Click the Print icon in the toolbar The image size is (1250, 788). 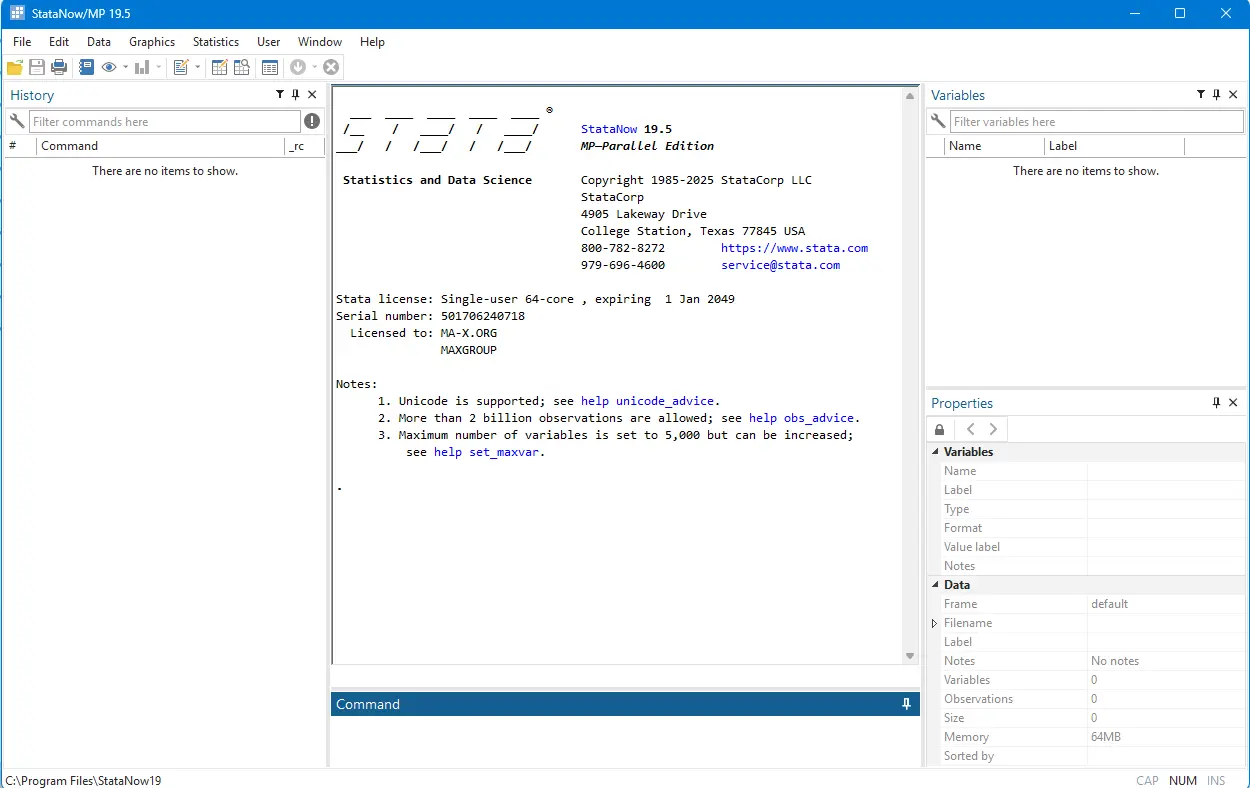pyautogui.click(x=59, y=67)
